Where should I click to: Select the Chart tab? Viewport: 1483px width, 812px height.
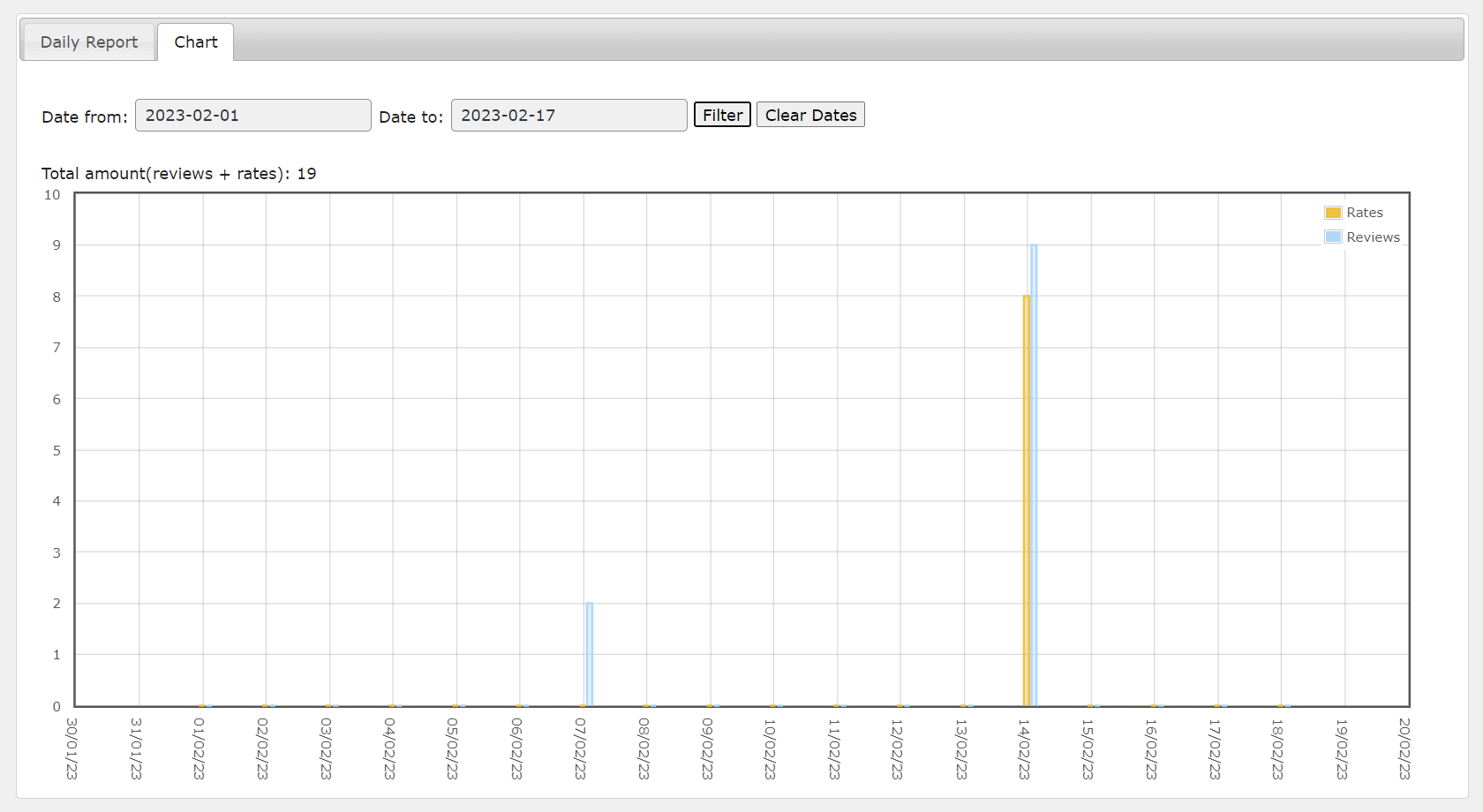(x=195, y=42)
